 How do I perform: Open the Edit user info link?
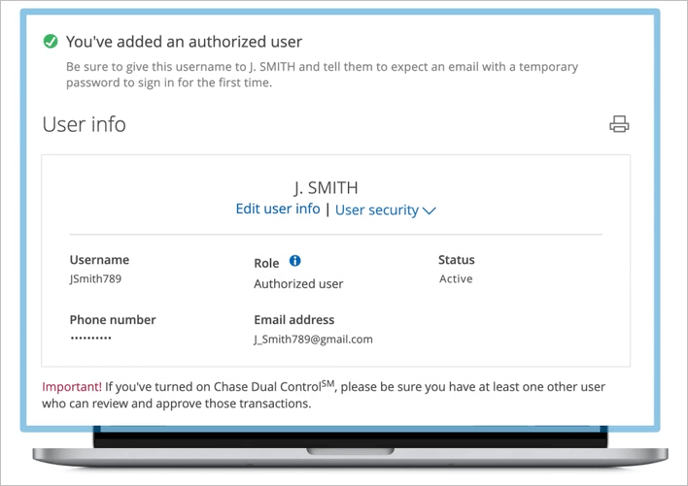[x=277, y=209]
